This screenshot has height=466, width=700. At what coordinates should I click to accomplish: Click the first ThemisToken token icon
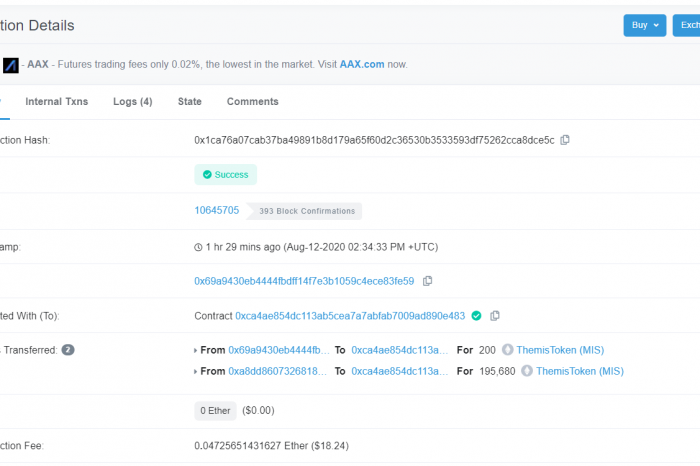coord(507,350)
